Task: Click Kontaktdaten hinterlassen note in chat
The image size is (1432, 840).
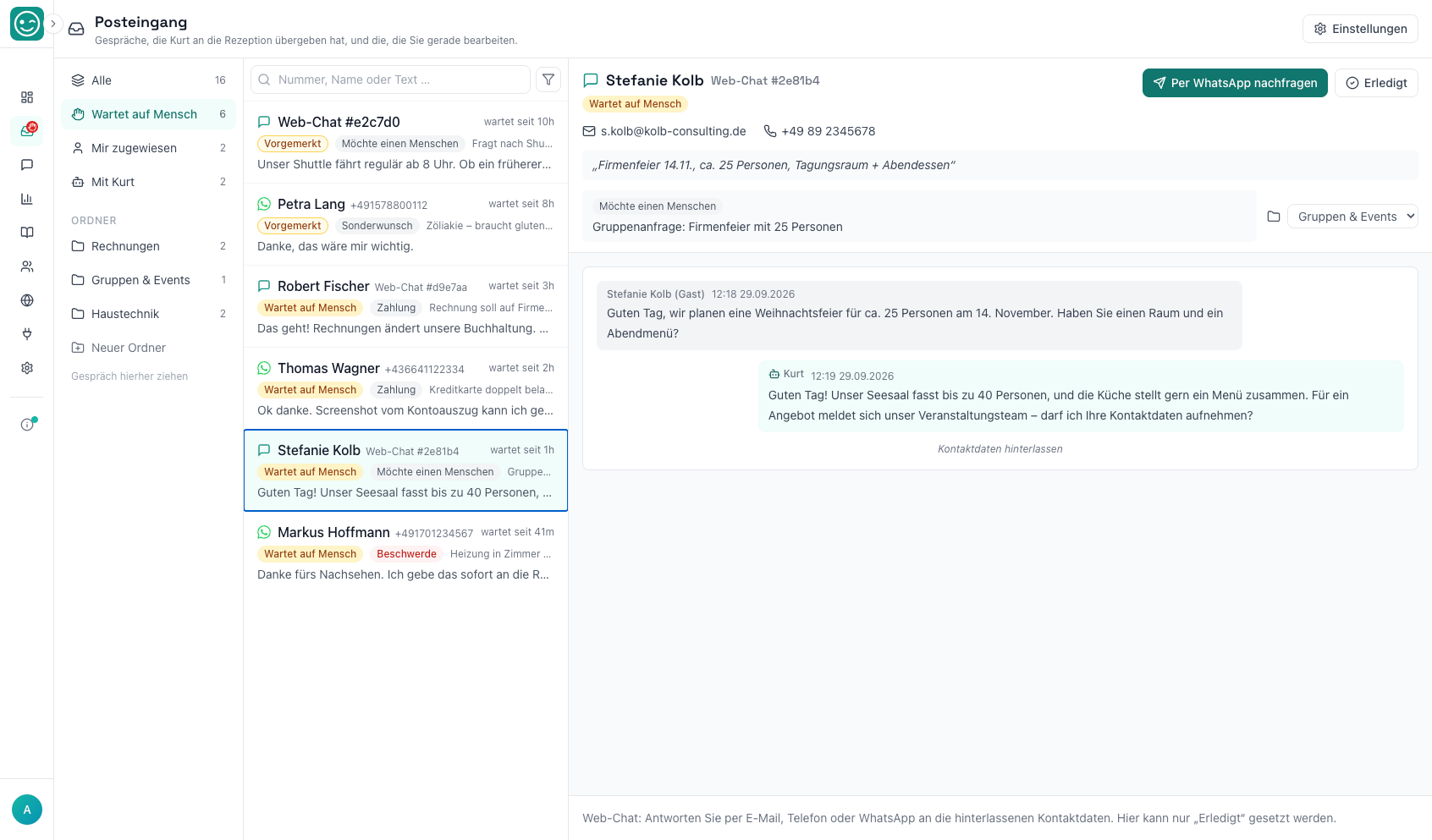Action: click(1000, 449)
